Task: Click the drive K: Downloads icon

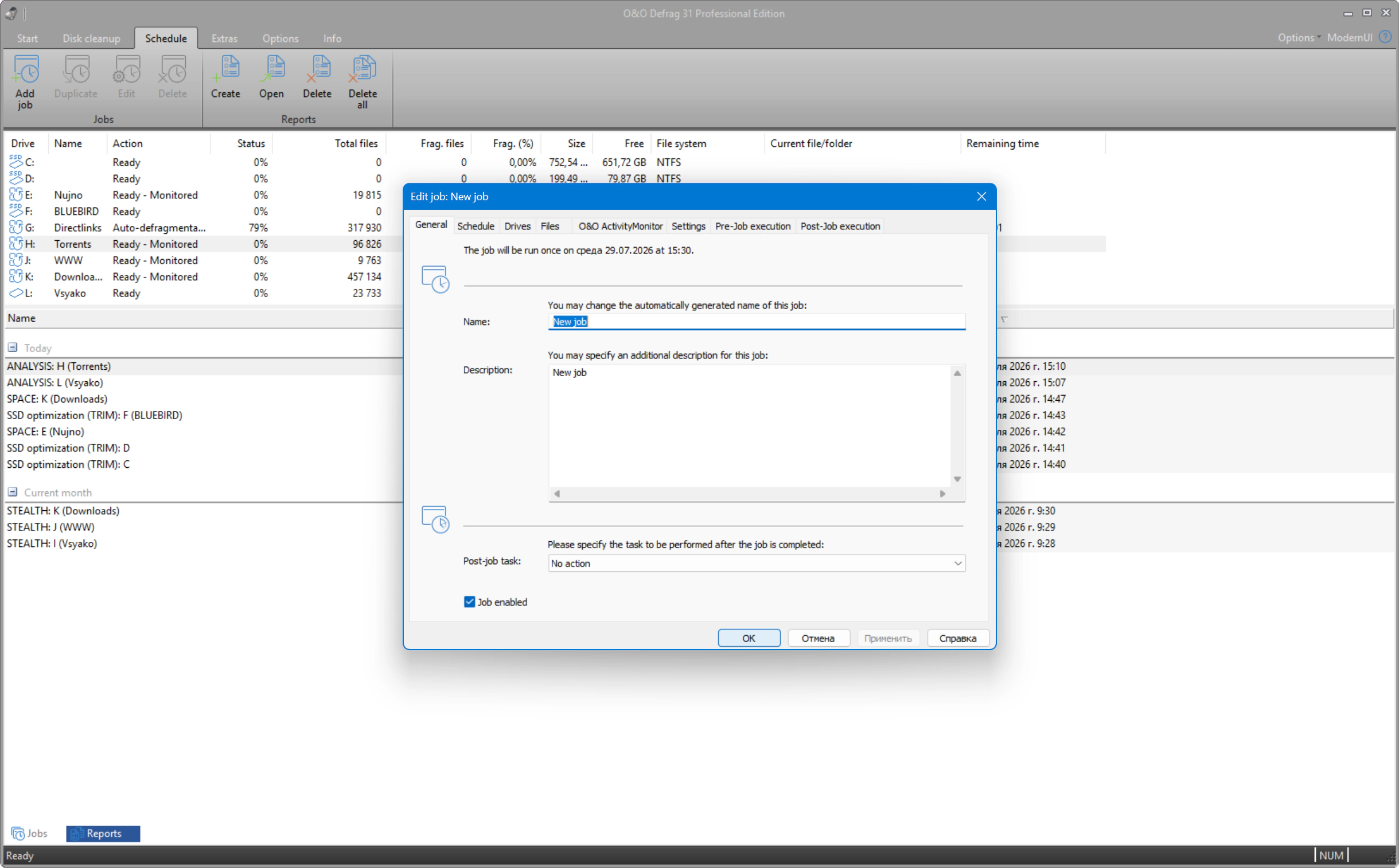Action: 15,276
